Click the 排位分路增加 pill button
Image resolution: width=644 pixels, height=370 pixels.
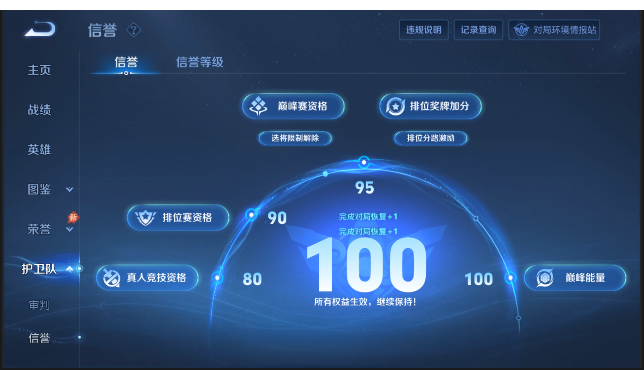[x=430, y=138]
